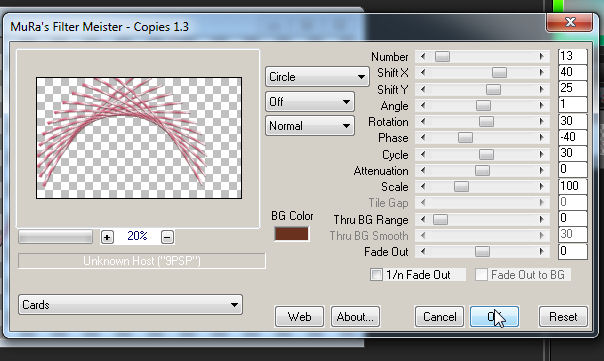This screenshot has height=361, width=604.
Task: Expand the Normal blend dropdown
Action: (310, 126)
